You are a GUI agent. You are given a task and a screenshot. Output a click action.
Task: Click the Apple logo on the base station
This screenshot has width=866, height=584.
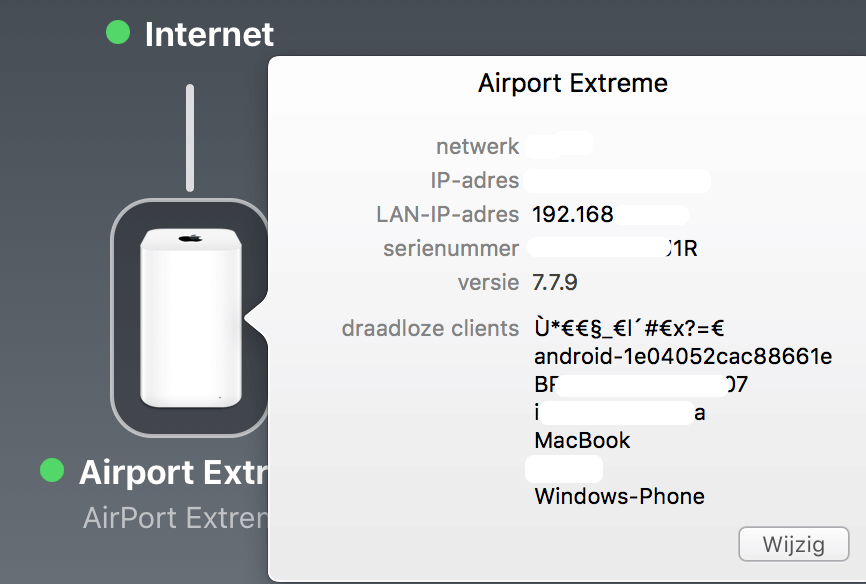tap(188, 238)
